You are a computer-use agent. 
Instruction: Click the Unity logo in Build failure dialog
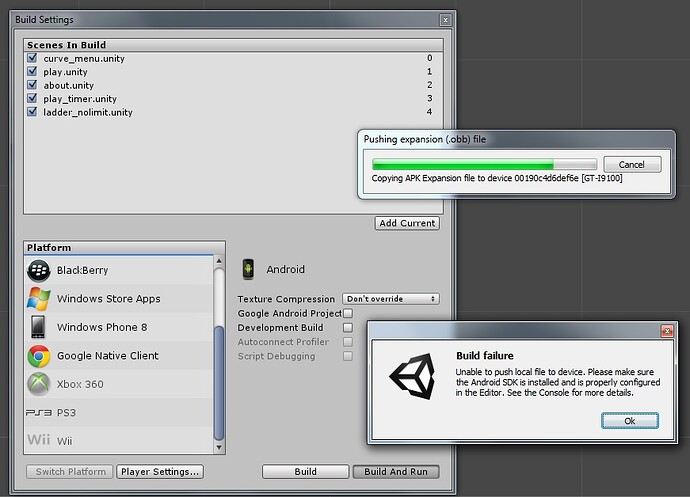413,376
